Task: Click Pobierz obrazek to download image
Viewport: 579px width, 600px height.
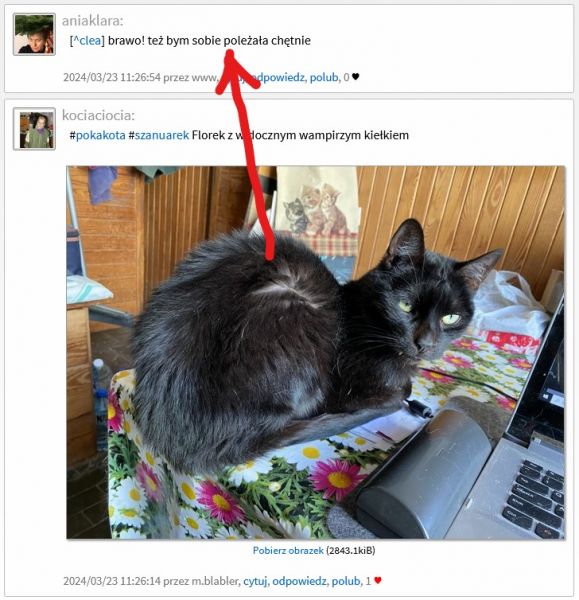Action: (288, 551)
